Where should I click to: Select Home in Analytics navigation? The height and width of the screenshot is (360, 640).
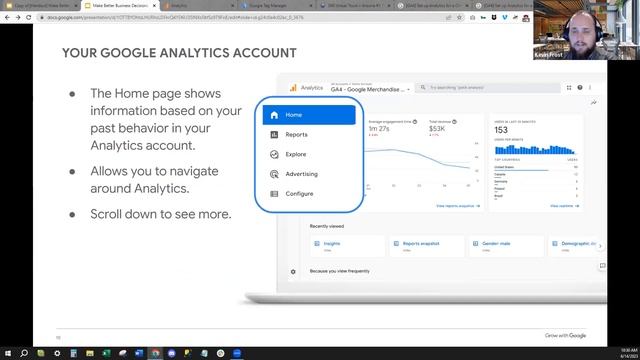point(309,115)
